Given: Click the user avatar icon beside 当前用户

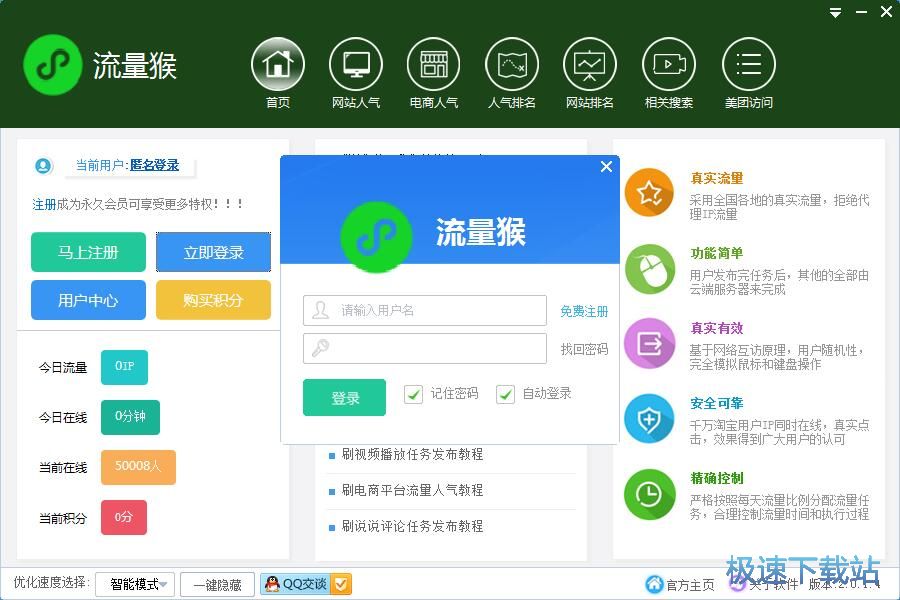Looking at the screenshot, I should (43, 166).
